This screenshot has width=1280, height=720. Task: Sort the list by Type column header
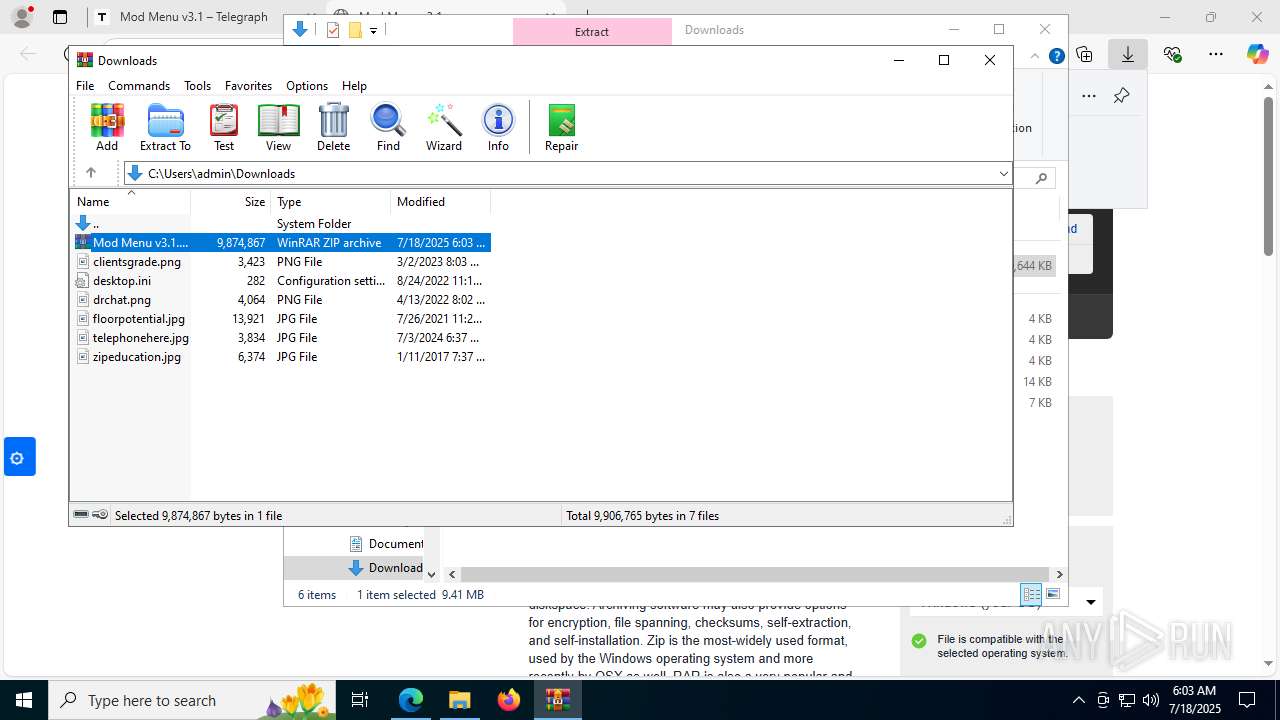(x=330, y=201)
